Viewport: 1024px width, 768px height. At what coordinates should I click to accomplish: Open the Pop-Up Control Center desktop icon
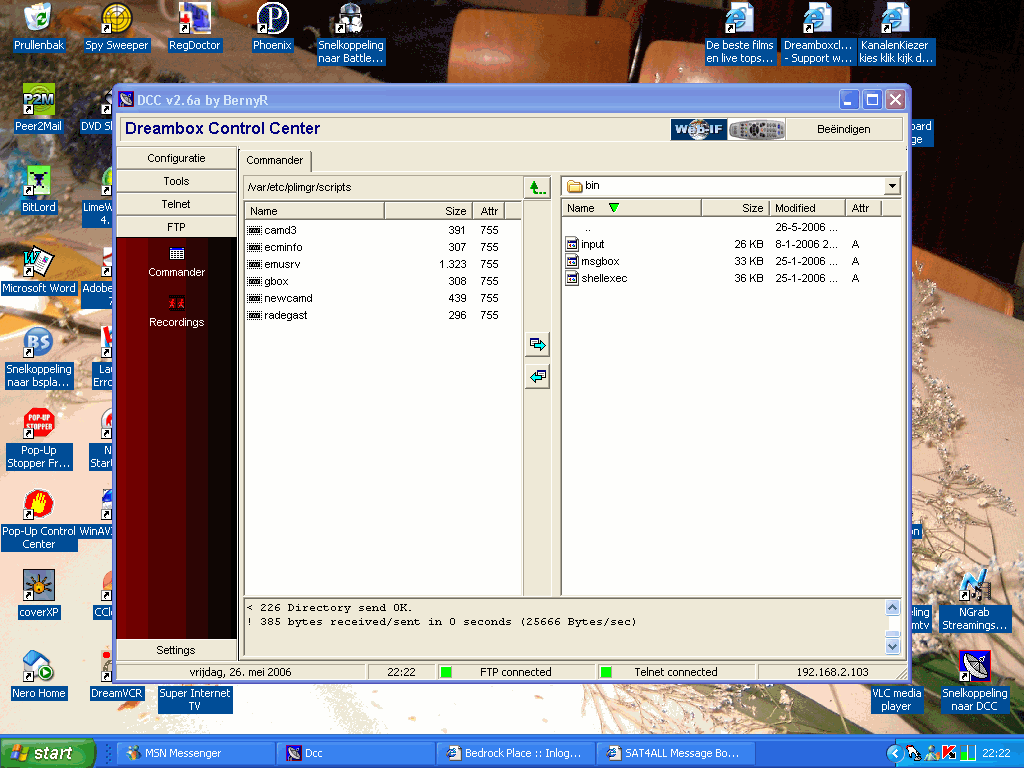pos(39,520)
